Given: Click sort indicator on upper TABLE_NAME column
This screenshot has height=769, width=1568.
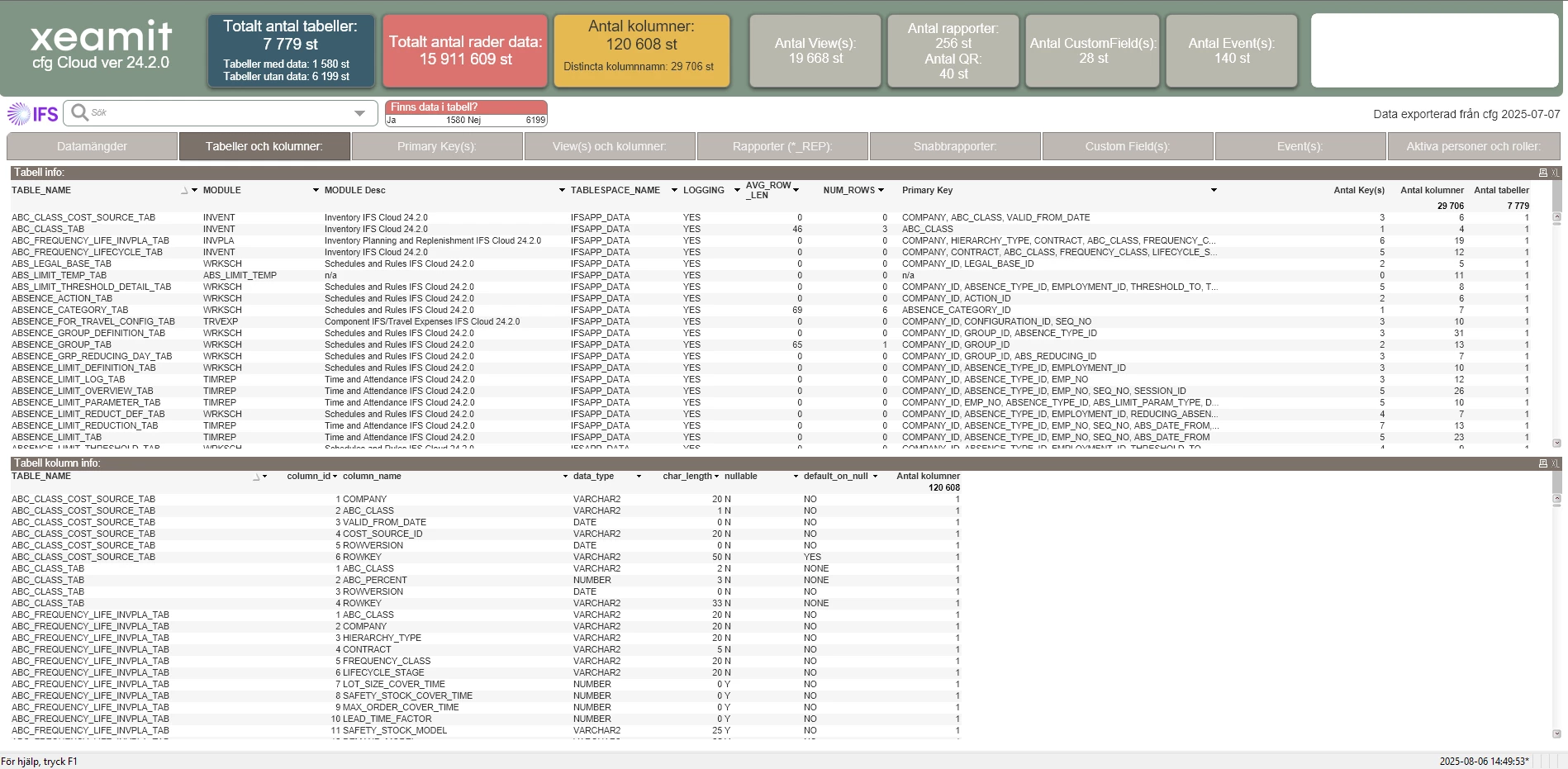Looking at the screenshot, I should pyautogui.click(x=184, y=191).
